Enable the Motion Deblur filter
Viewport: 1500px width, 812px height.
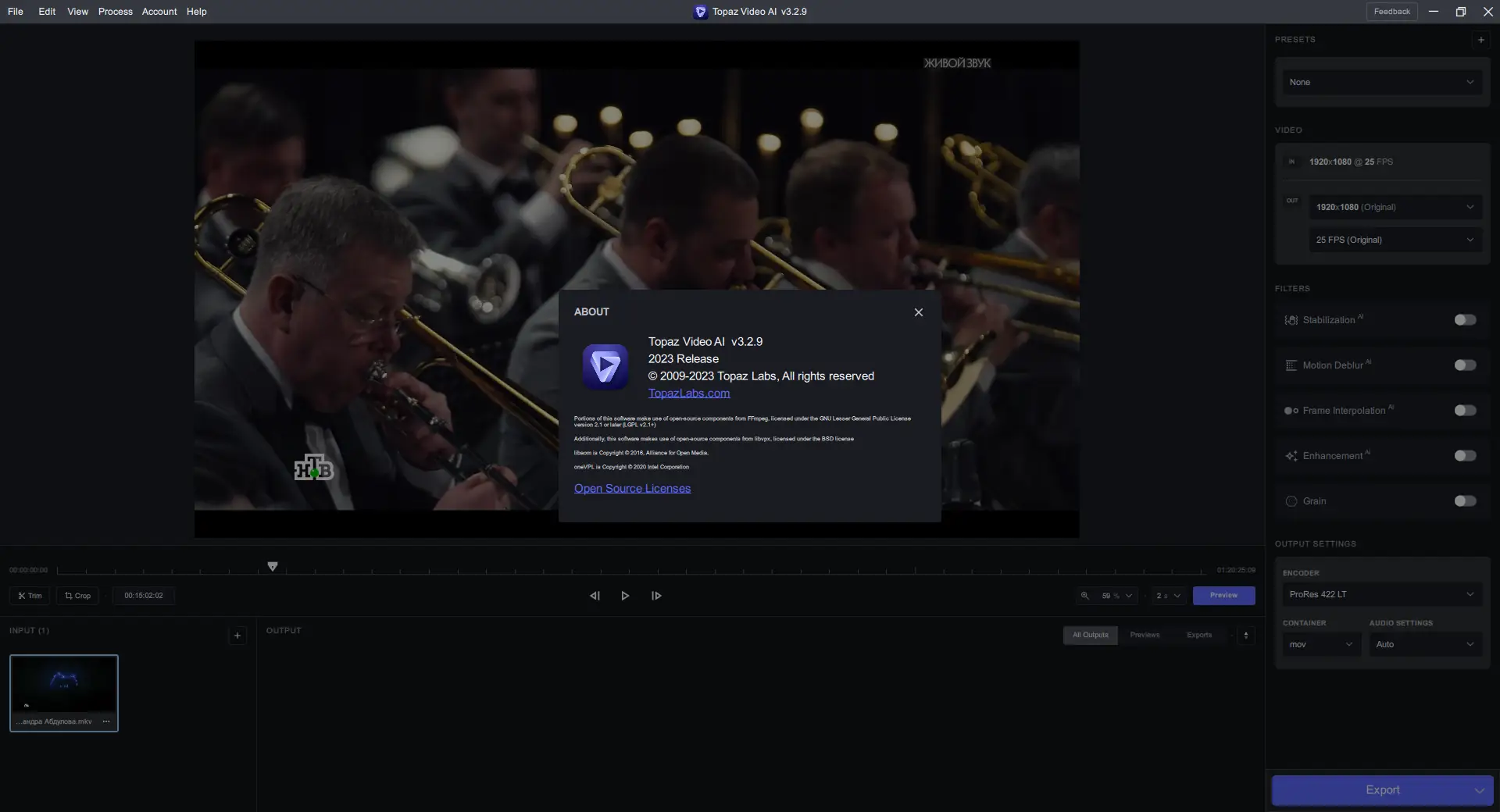[x=1465, y=365]
